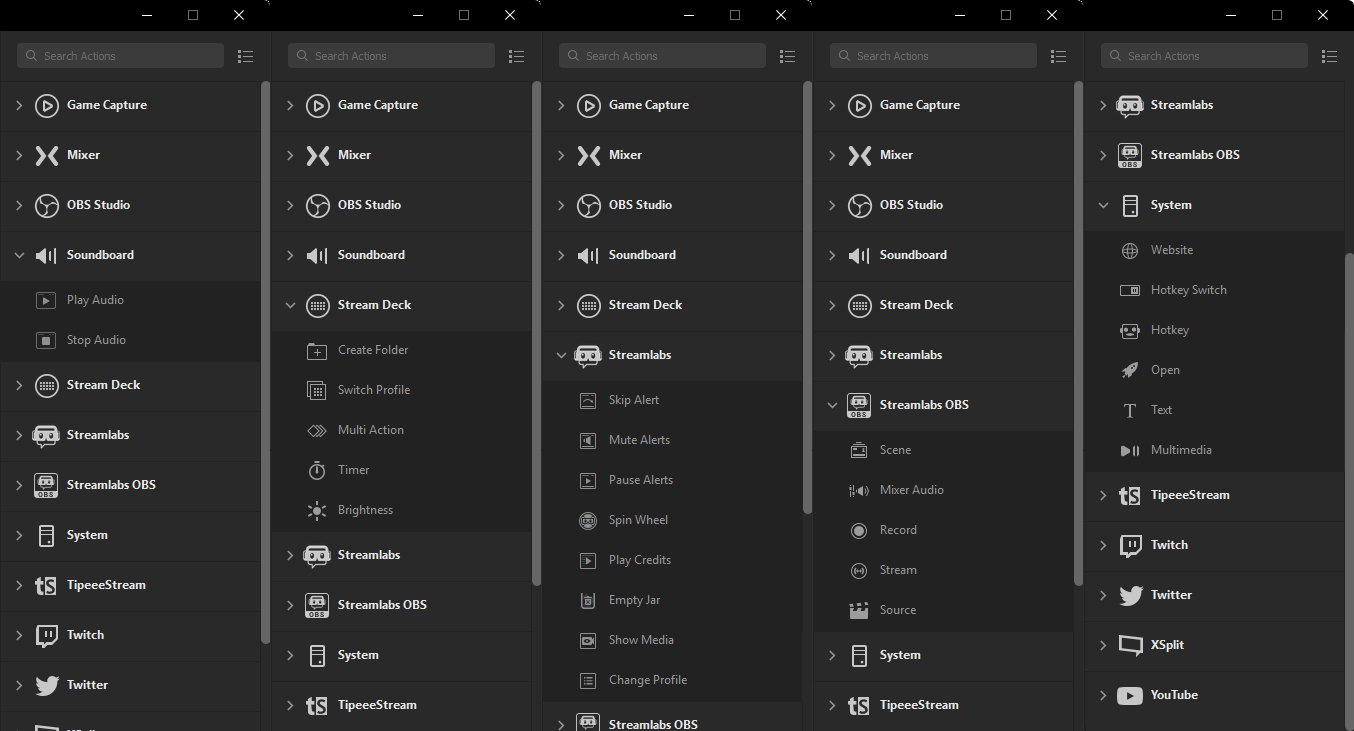The width and height of the screenshot is (1354, 731).
Task: Expand Mixer in the panel showing Create Folder
Action: (x=290, y=155)
